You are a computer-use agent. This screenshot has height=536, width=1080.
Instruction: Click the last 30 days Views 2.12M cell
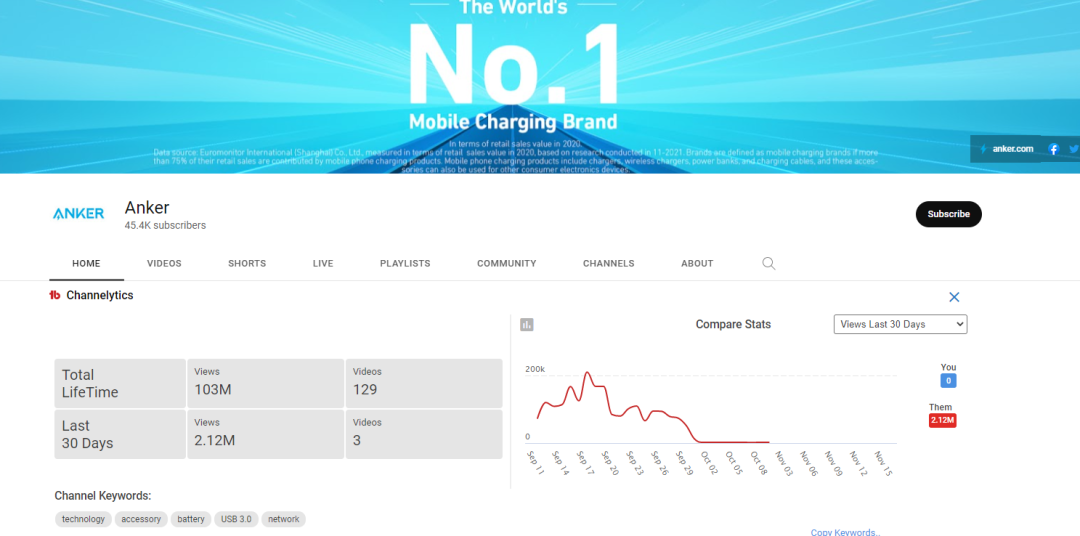(x=265, y=434)
